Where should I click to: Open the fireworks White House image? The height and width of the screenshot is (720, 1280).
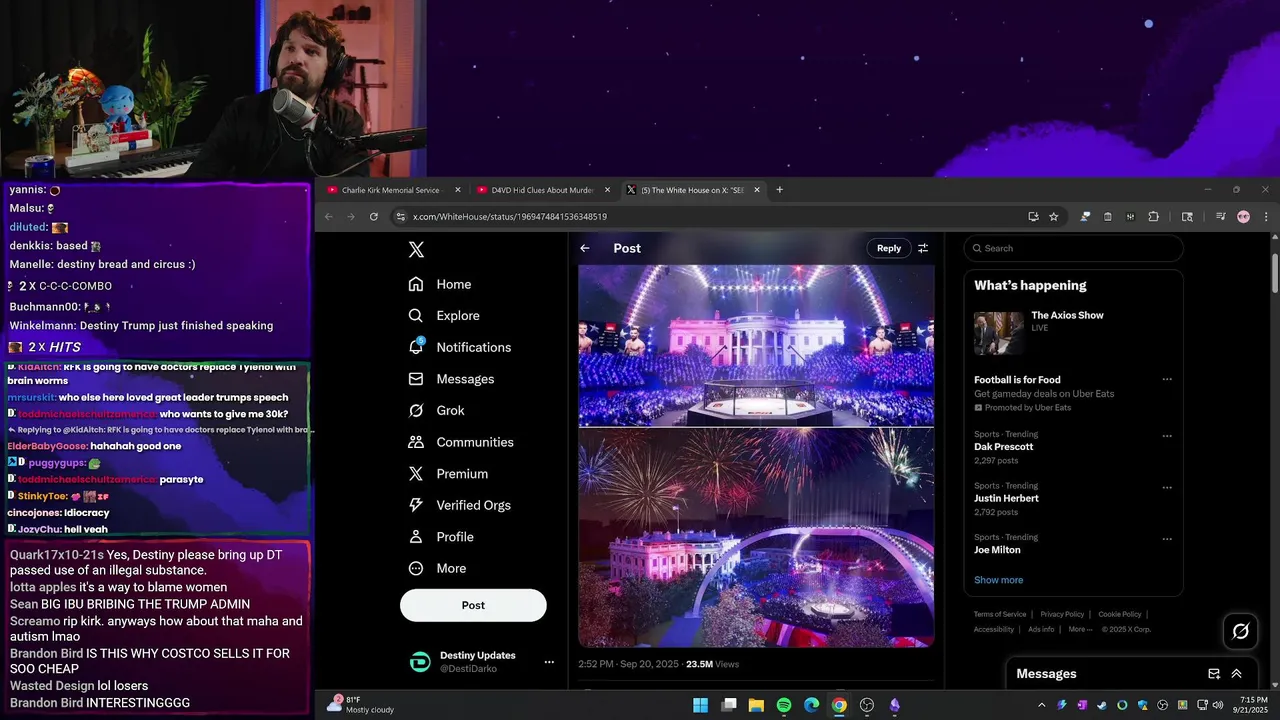756,538
